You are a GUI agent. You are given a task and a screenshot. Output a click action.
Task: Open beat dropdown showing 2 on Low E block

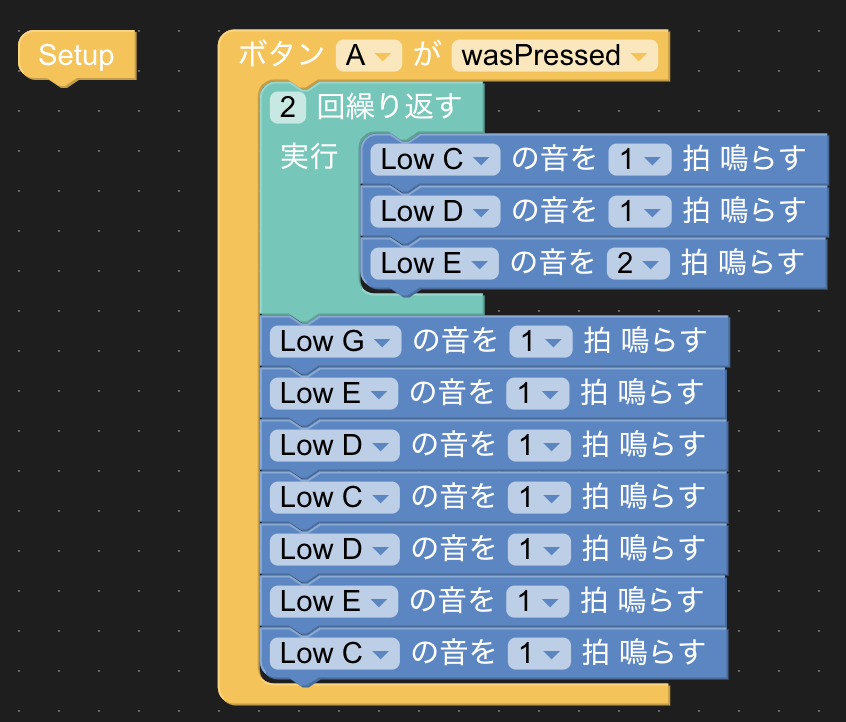[638, 264]
